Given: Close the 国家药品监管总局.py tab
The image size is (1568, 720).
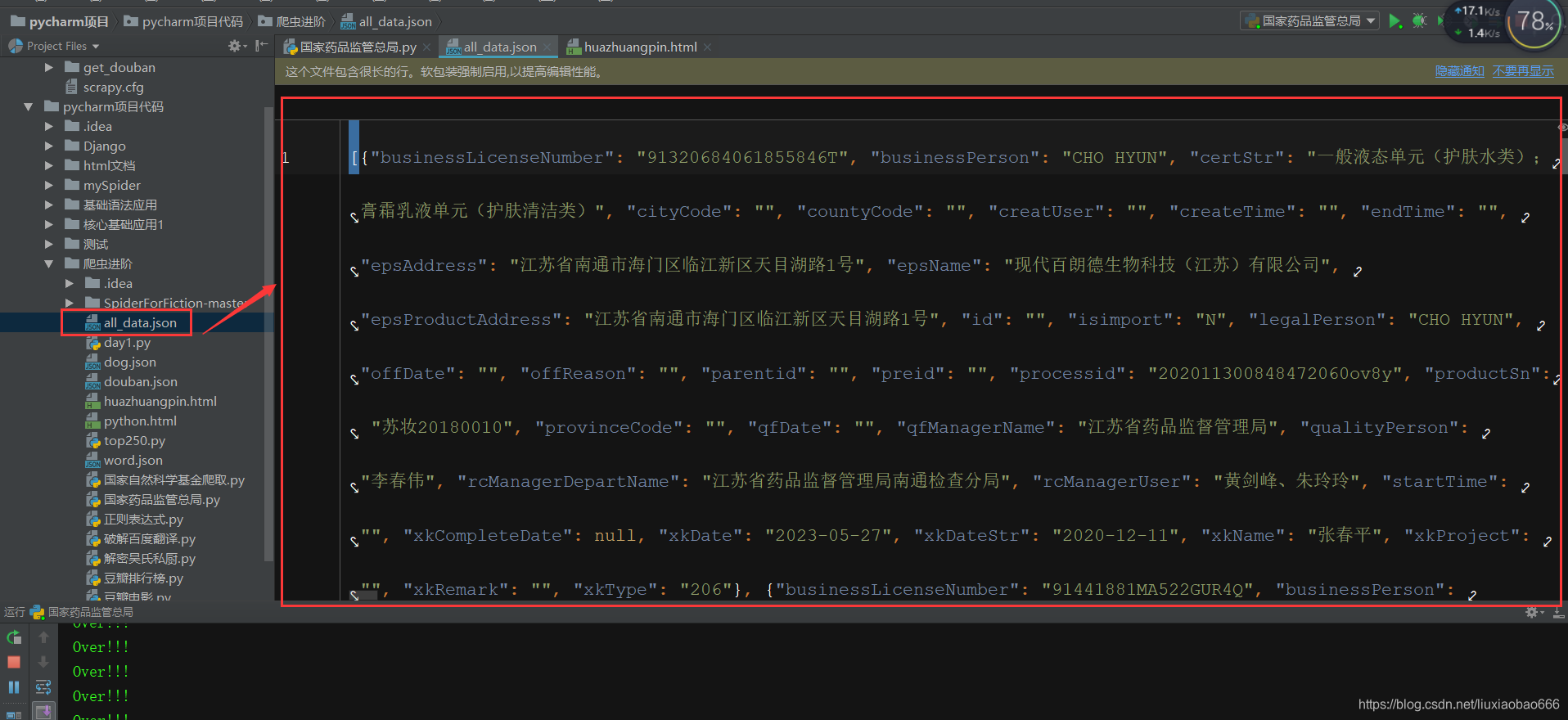Looking at the screenshot, I should (426, 47).
